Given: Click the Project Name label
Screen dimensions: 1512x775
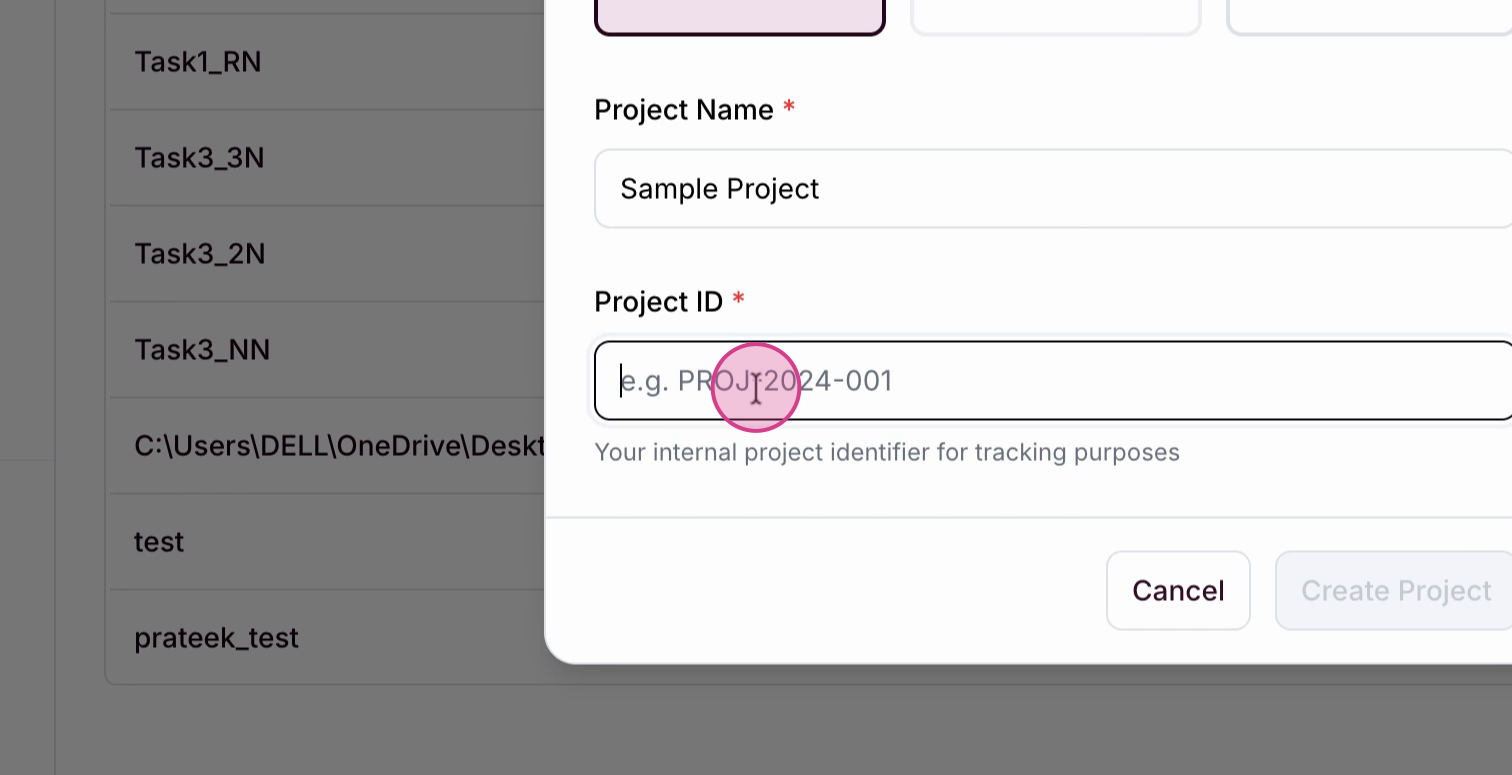Looking at the screenshot, I should (x=683, y=110).
